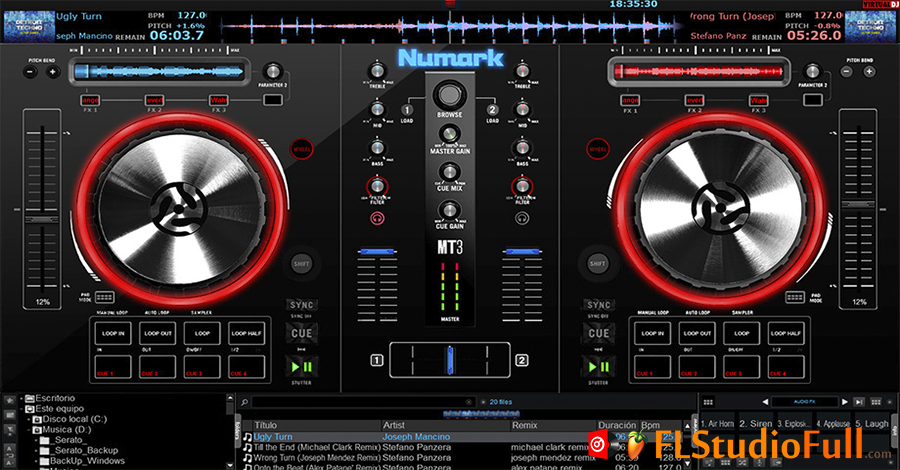Toggle deck 1 headphone cue icon

pyautogui.click(x=377, y=218)
